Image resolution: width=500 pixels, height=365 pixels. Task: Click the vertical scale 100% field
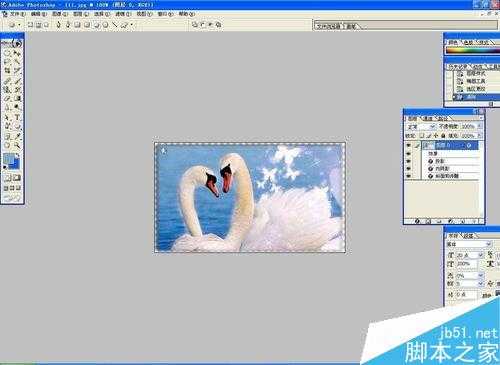467,264
